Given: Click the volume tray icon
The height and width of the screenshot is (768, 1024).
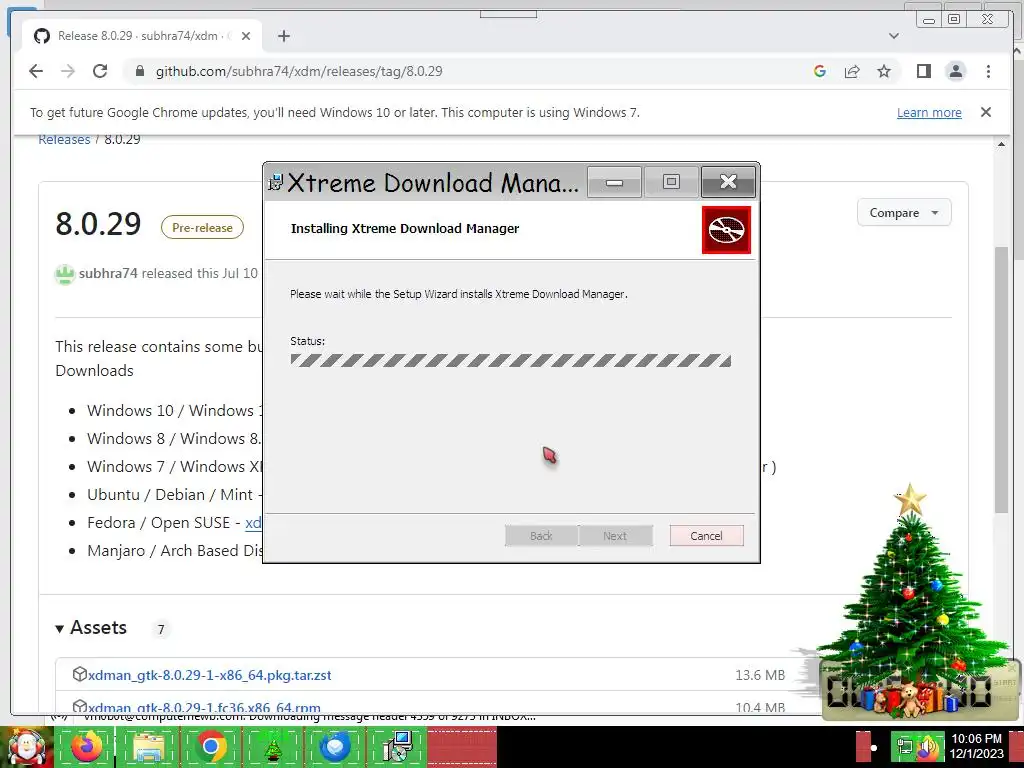Looking at the screenshot, I should 928,748.
